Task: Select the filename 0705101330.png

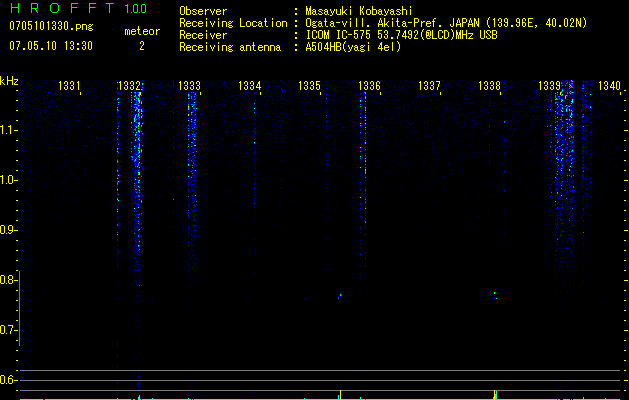Action: coord(51,26)
